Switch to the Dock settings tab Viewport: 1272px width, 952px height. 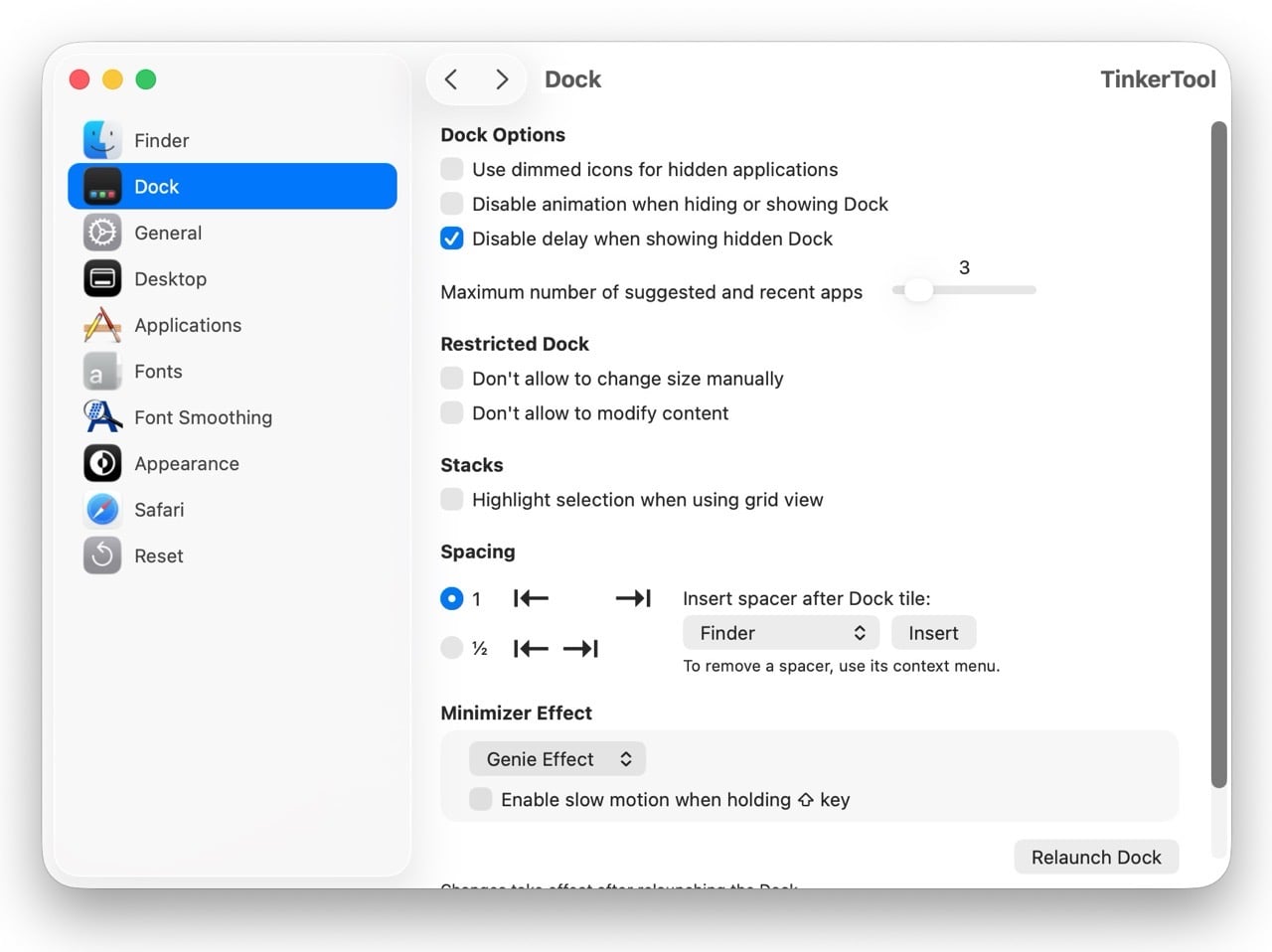(x=156, y=186)
